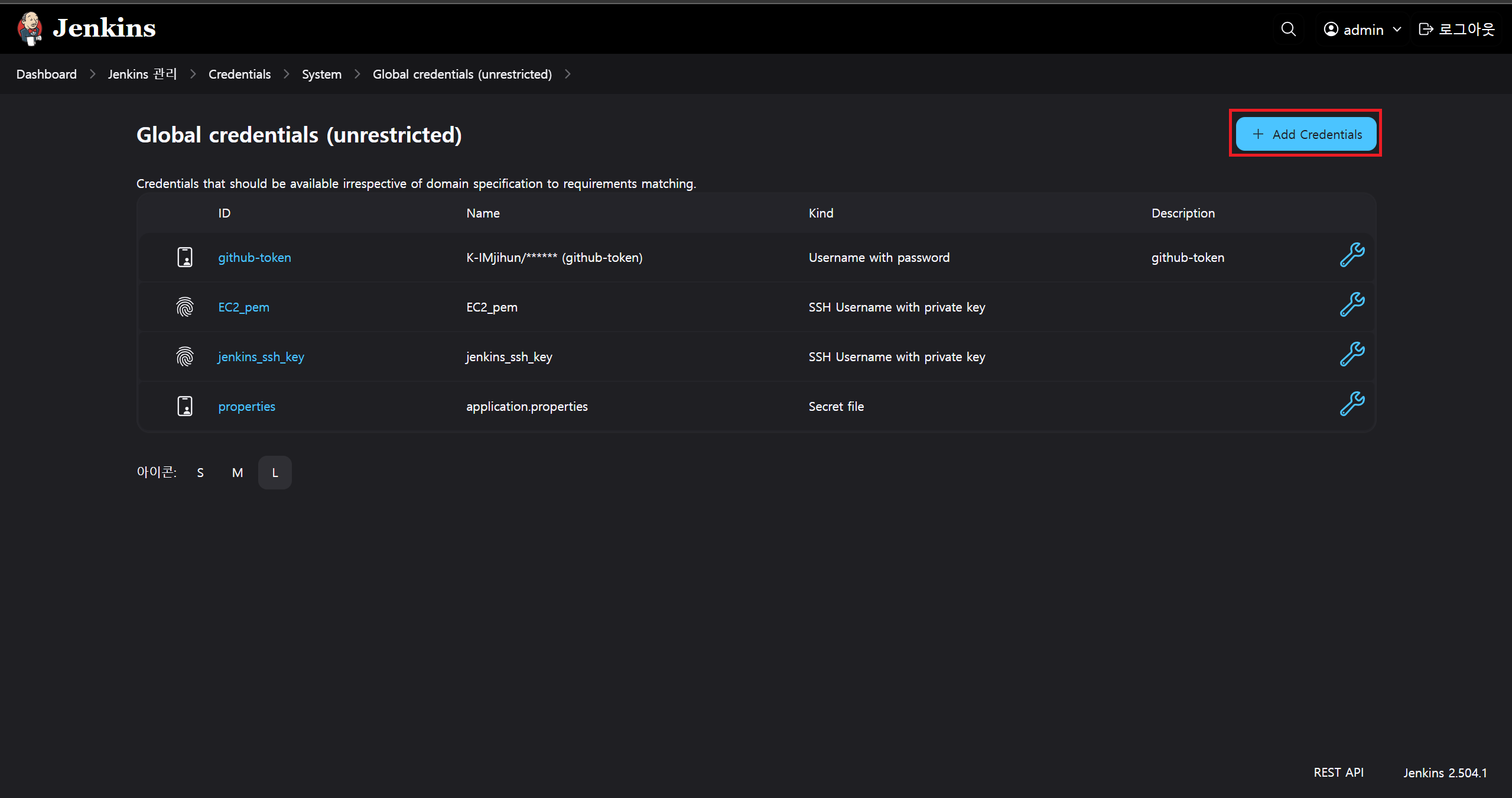Click the 로그아웃 logout button
Screen dimensions: 1512x798
[x=1456, y=30]
